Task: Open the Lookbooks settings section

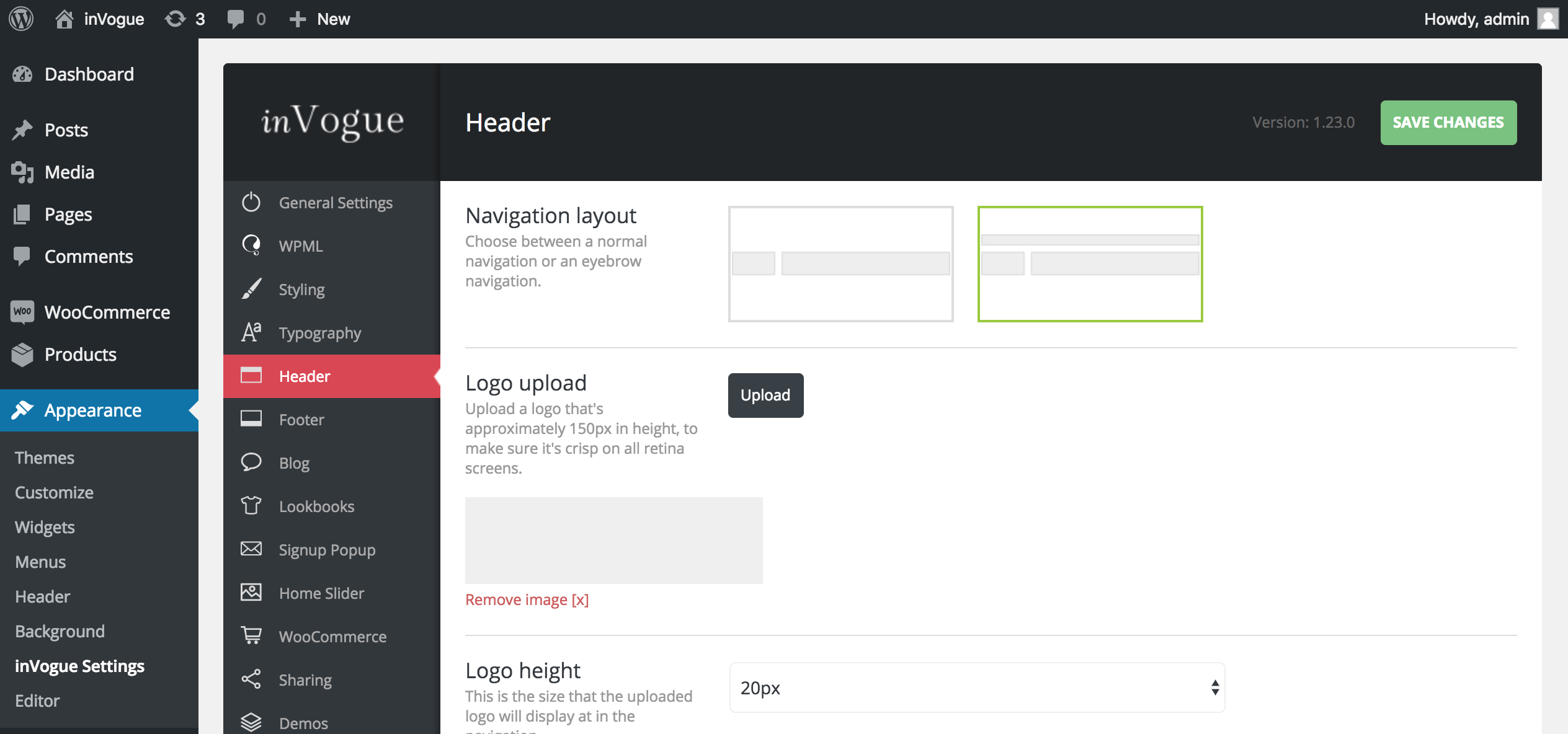Action: [332, 506]
